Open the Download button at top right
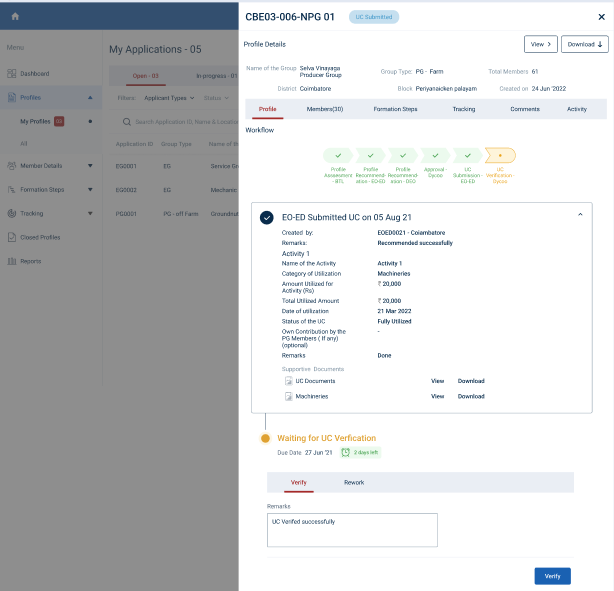 [x=586, y=44]
